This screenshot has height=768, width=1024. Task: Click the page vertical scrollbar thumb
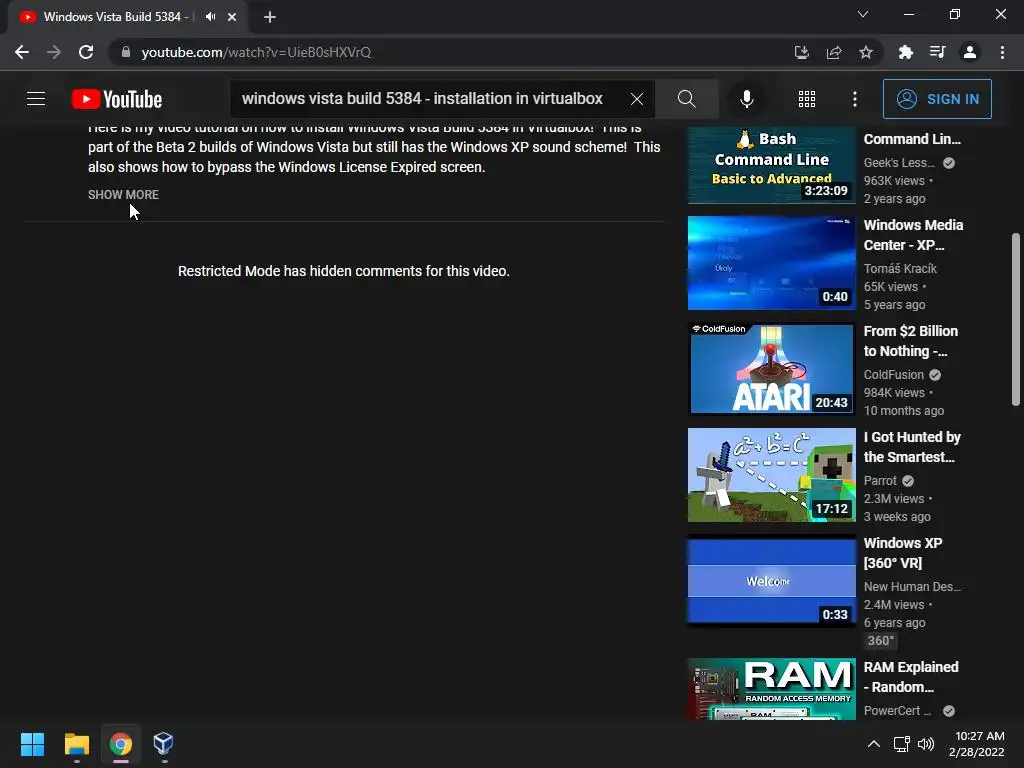1016,319
